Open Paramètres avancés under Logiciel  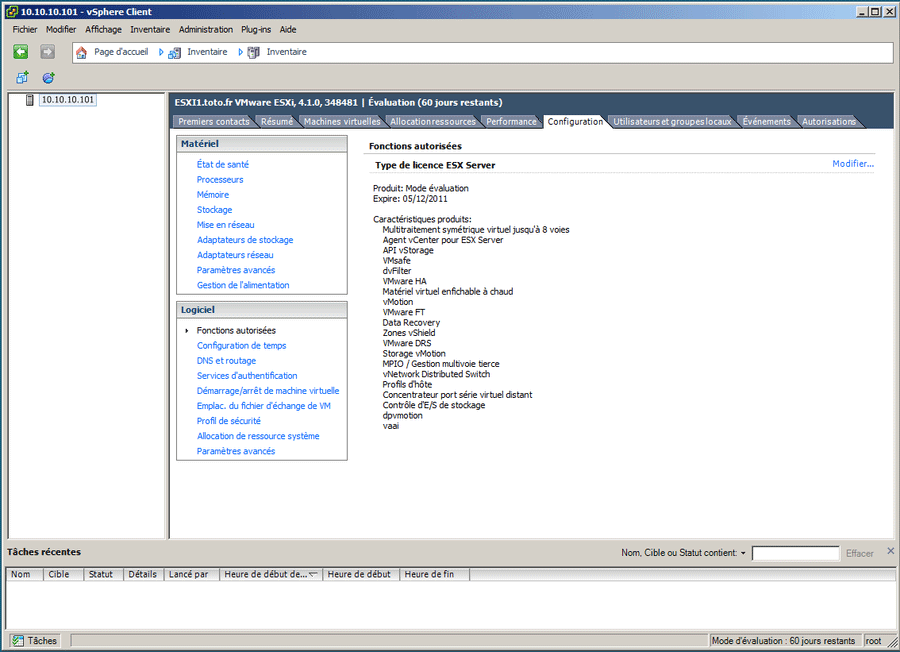click(x=235, y=451)
